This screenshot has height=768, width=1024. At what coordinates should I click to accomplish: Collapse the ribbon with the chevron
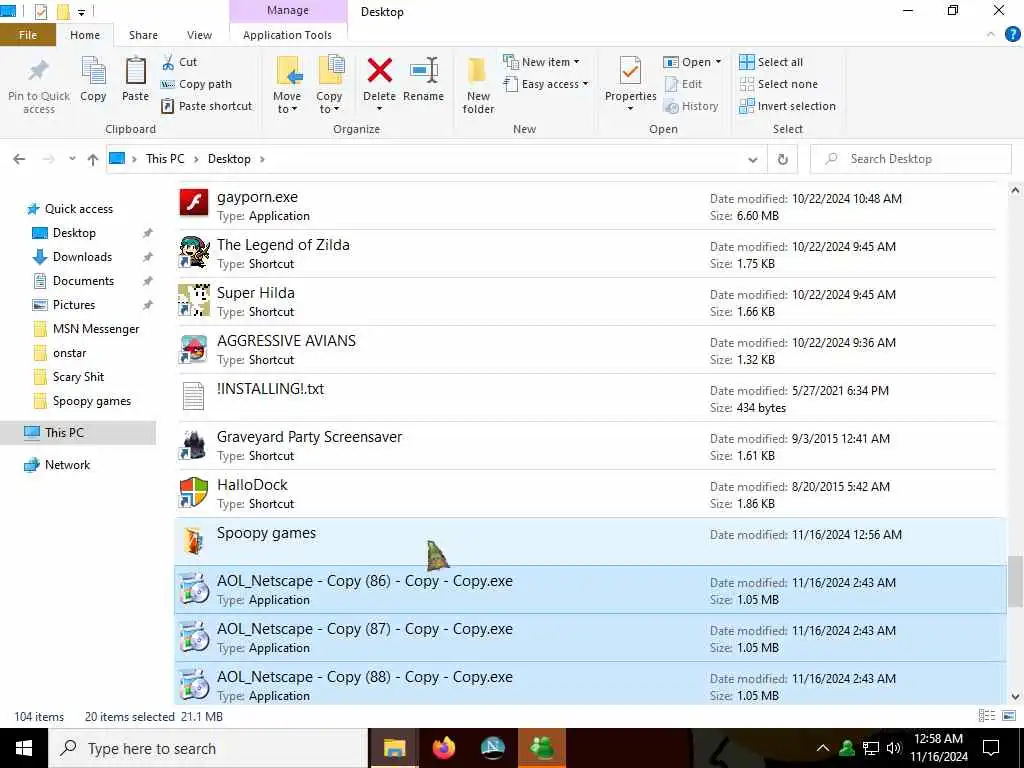tap(991, 34)
